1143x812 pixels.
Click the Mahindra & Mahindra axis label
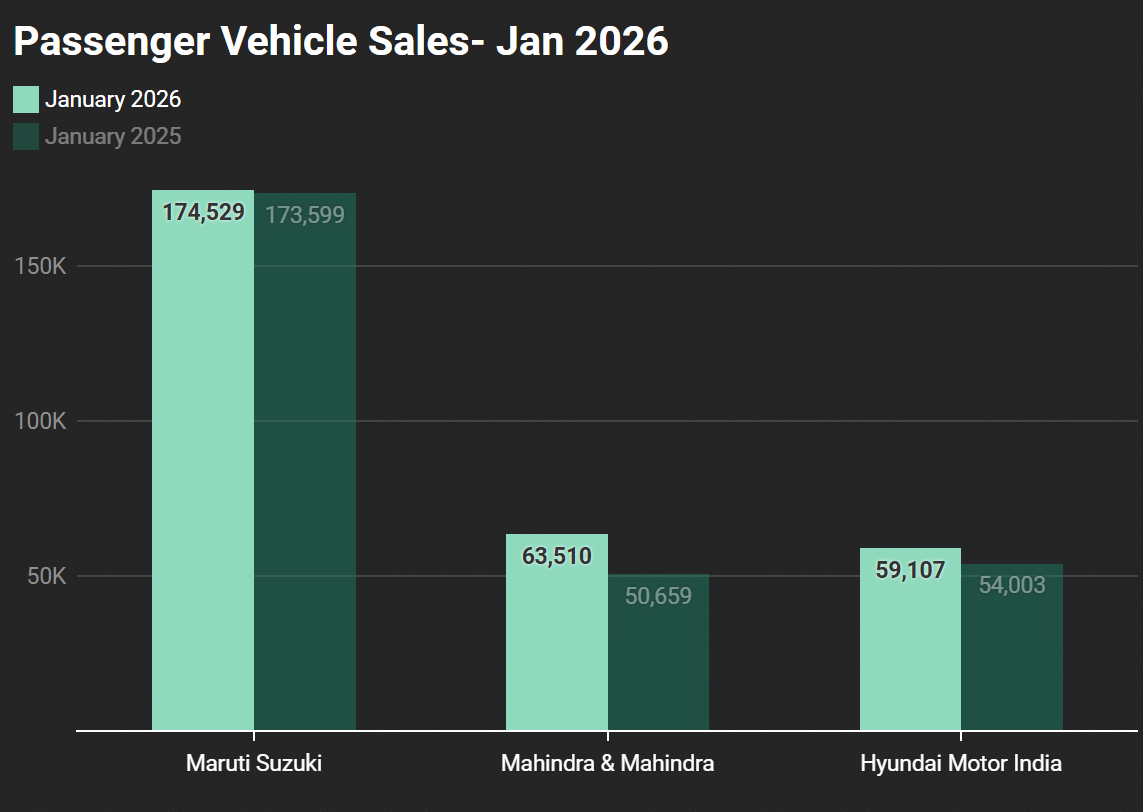coord(607,764)
